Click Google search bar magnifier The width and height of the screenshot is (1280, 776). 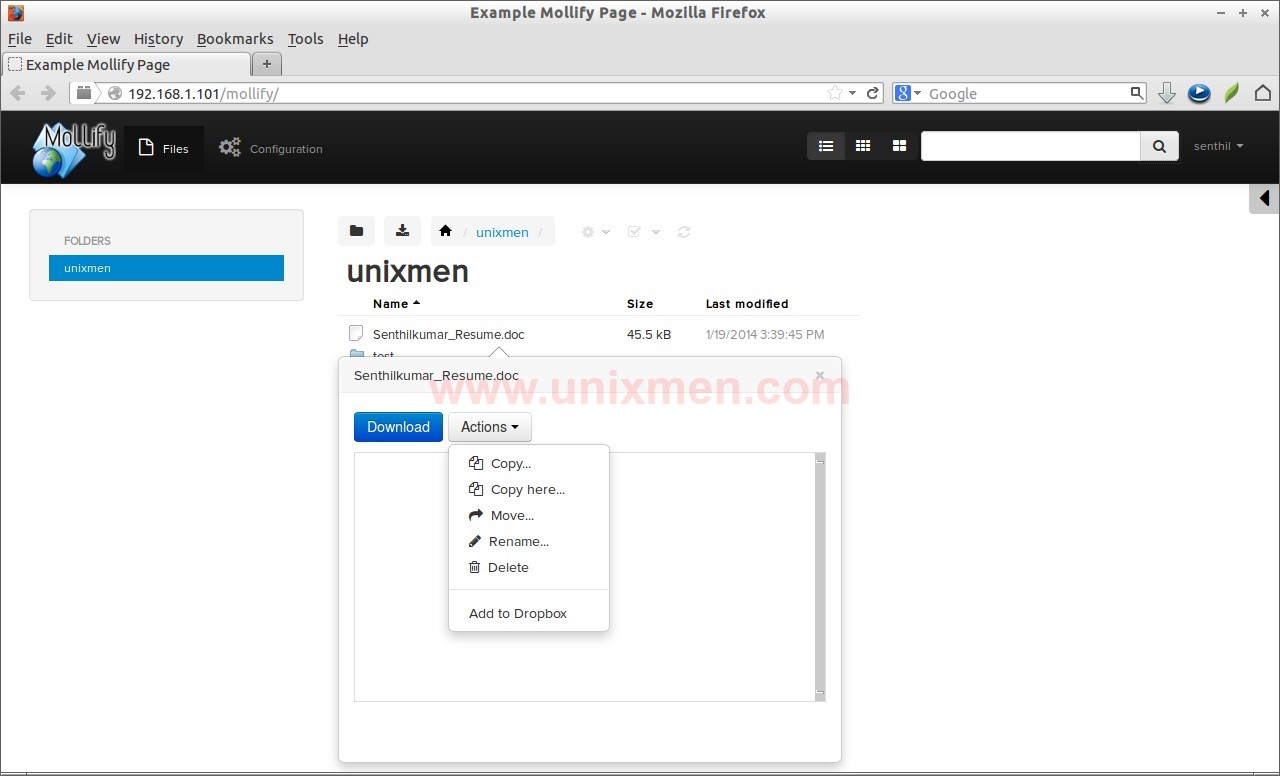pos(1137,93)
